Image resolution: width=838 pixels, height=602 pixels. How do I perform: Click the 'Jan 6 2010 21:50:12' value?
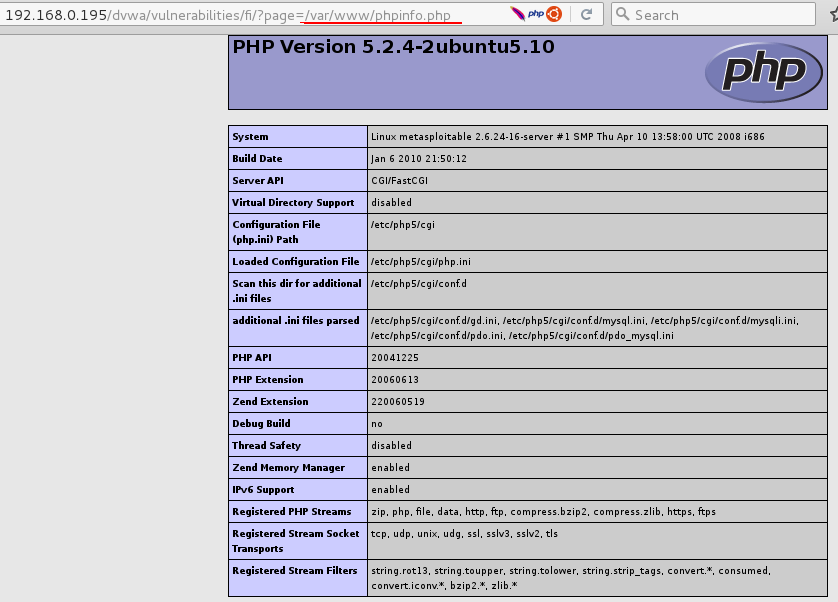click(419, 159)
